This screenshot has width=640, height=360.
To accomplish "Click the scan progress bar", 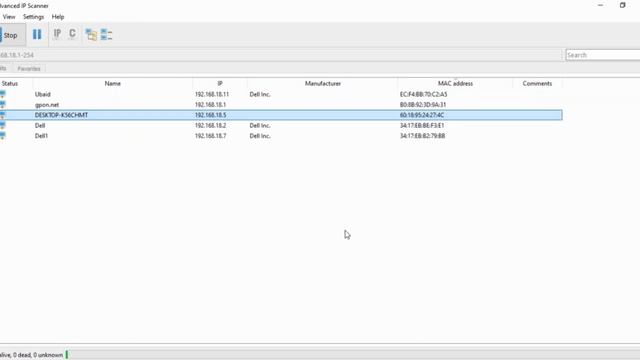I will tap(352, 355).
